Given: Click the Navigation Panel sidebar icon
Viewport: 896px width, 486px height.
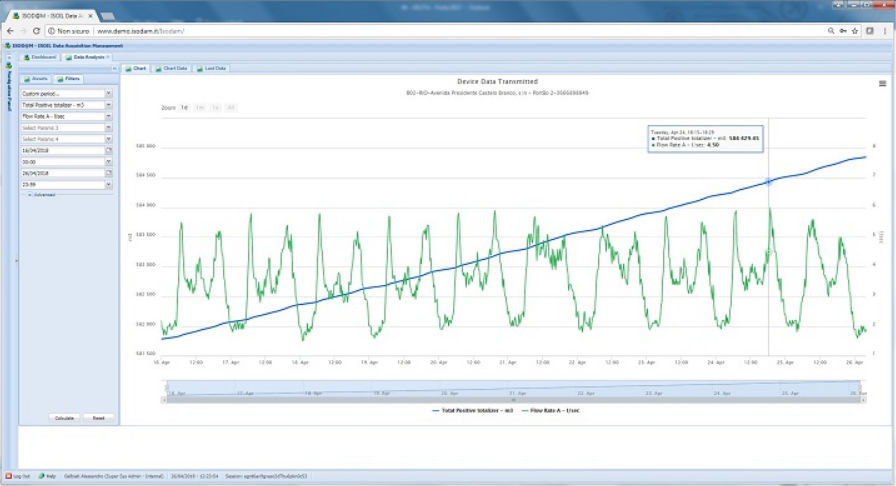Looking at the screenshot, I should 9,66.
